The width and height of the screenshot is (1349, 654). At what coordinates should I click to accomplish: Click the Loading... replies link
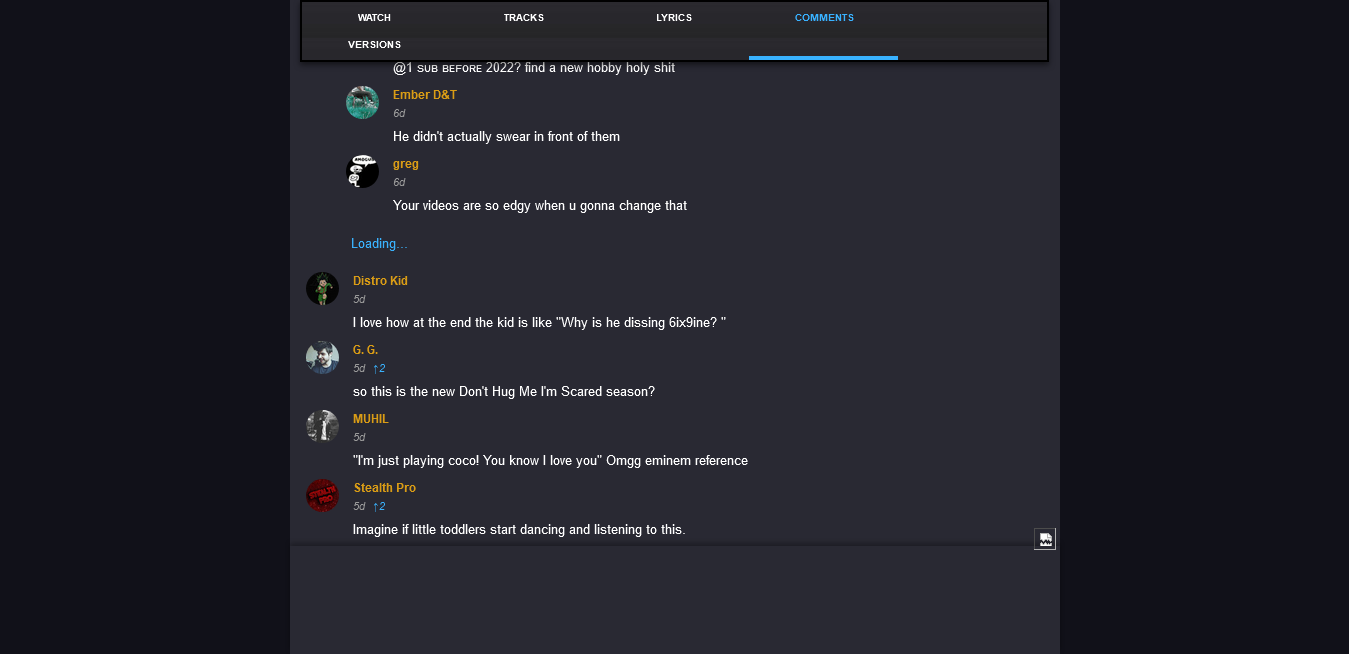pos(379,244)
